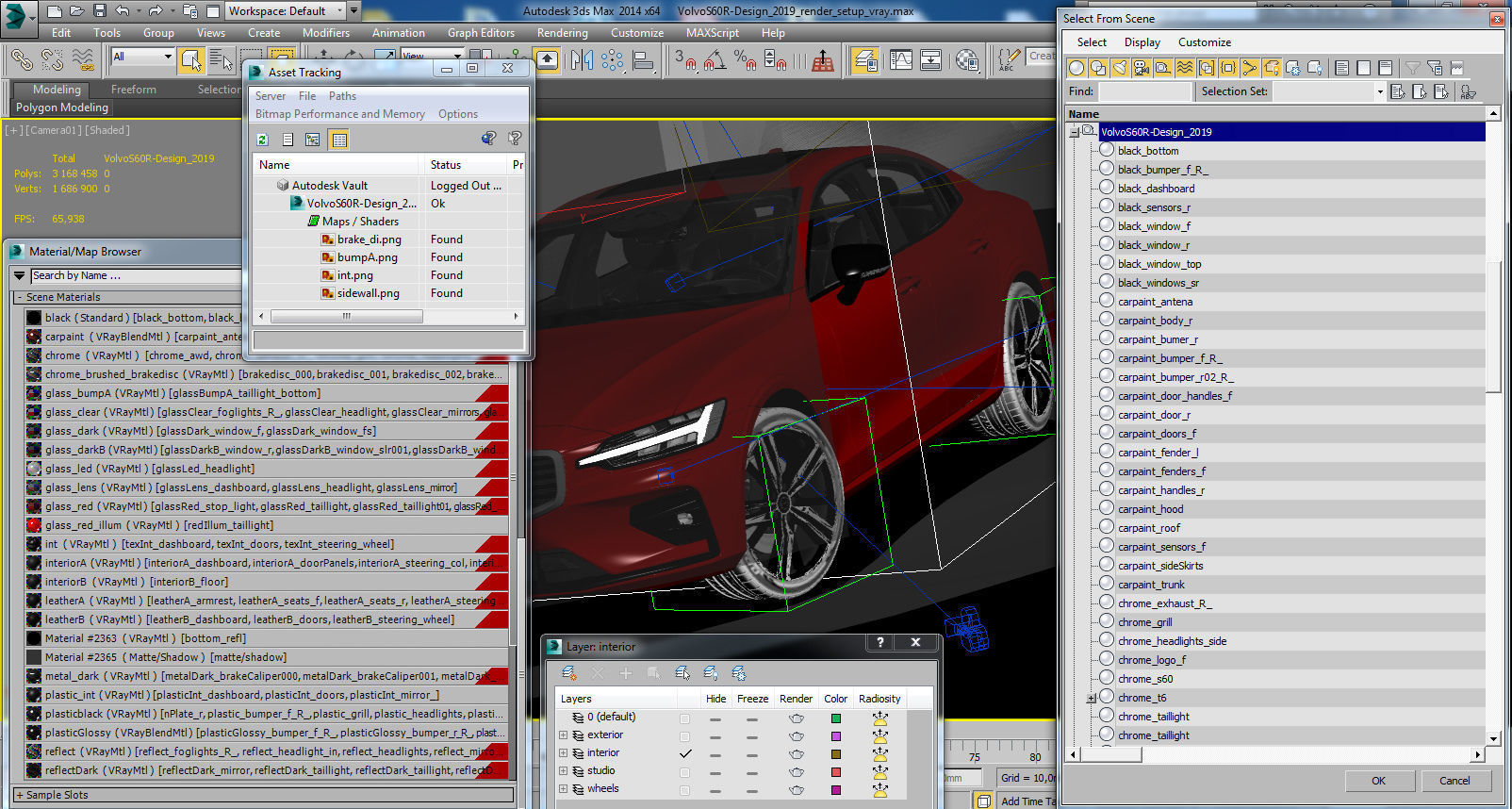This screenshot has width=1512, height=809.
Task: Switch Asset Tracking to table view
Action: coord(339,139)
